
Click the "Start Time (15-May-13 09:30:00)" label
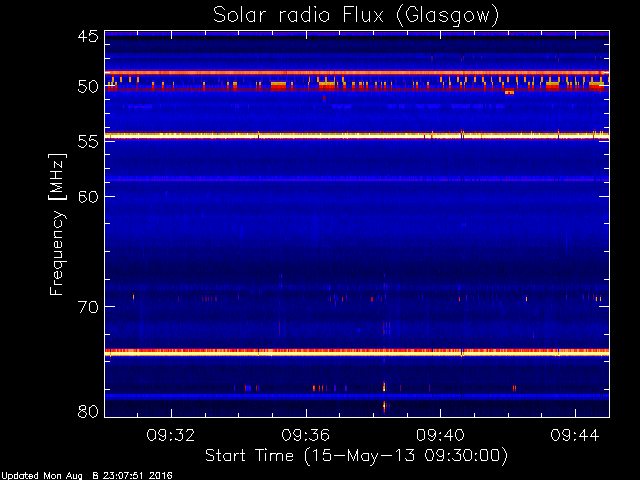click(x=356, y=456)
